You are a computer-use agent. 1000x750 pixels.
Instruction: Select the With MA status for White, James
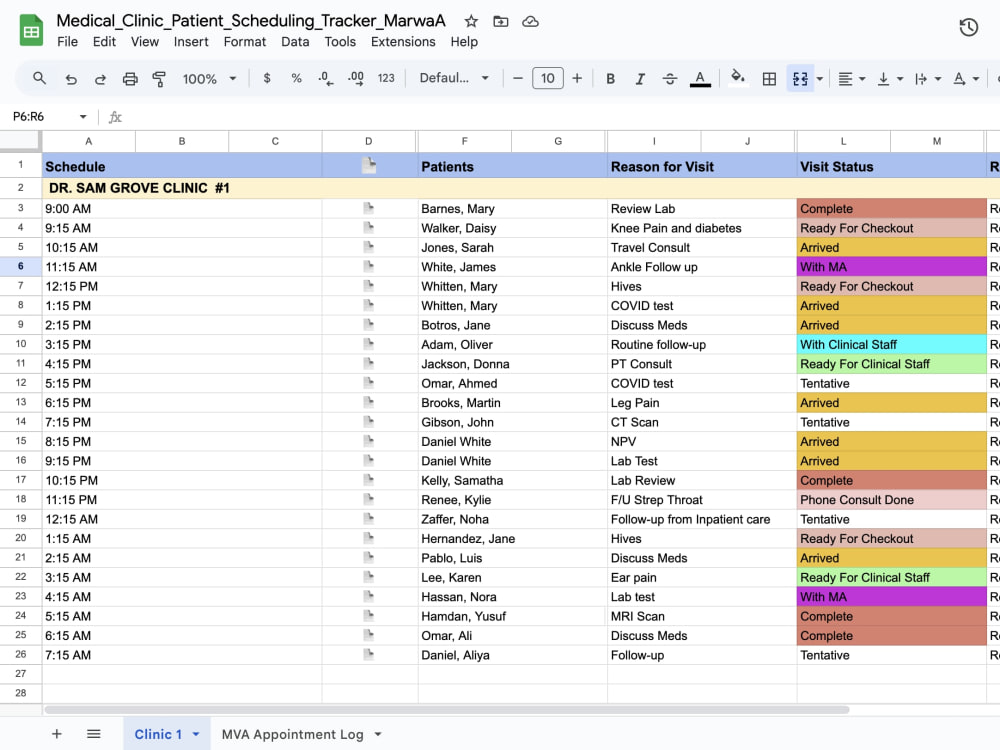point(892,267)
